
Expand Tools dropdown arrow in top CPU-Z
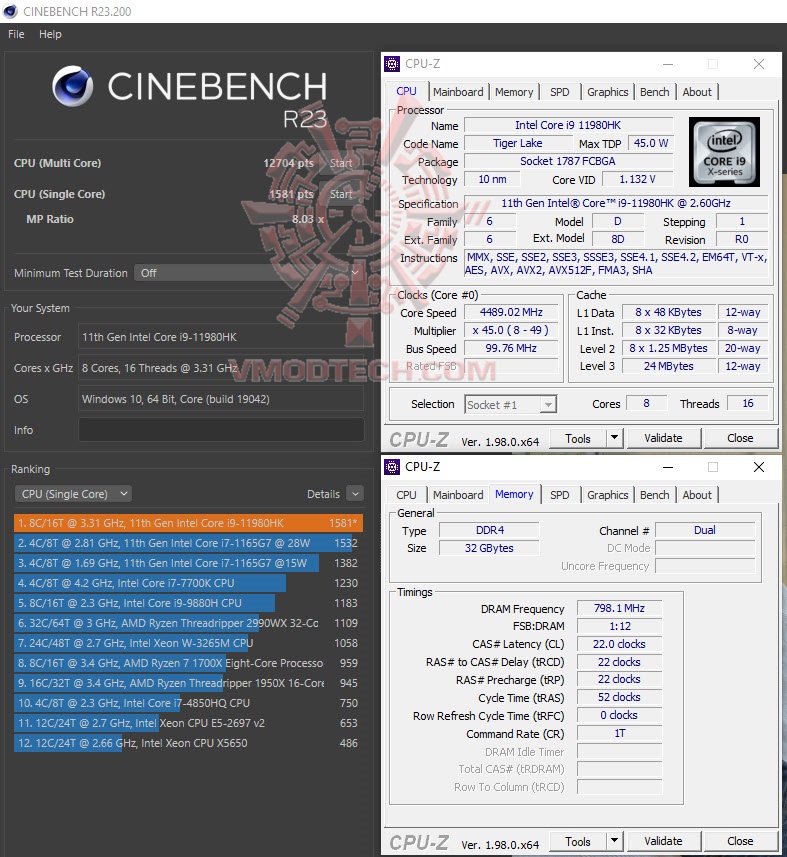pyautogui.click(x=615, y=438)
